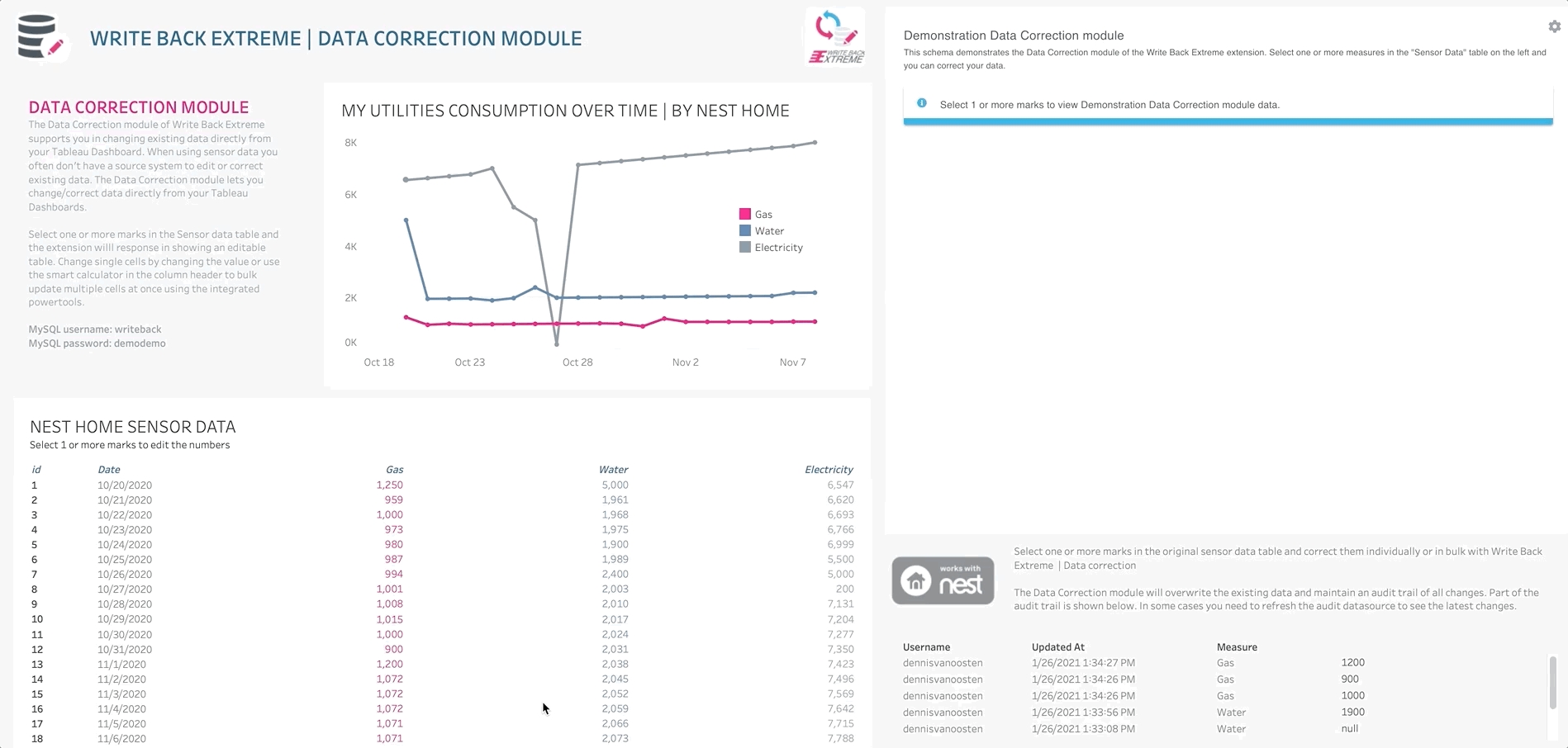Click the Updated At column header

point(1057,647)
